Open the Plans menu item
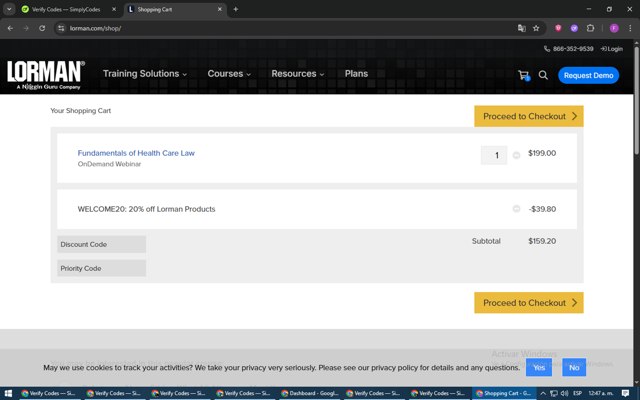 click(x=356, y=74)
